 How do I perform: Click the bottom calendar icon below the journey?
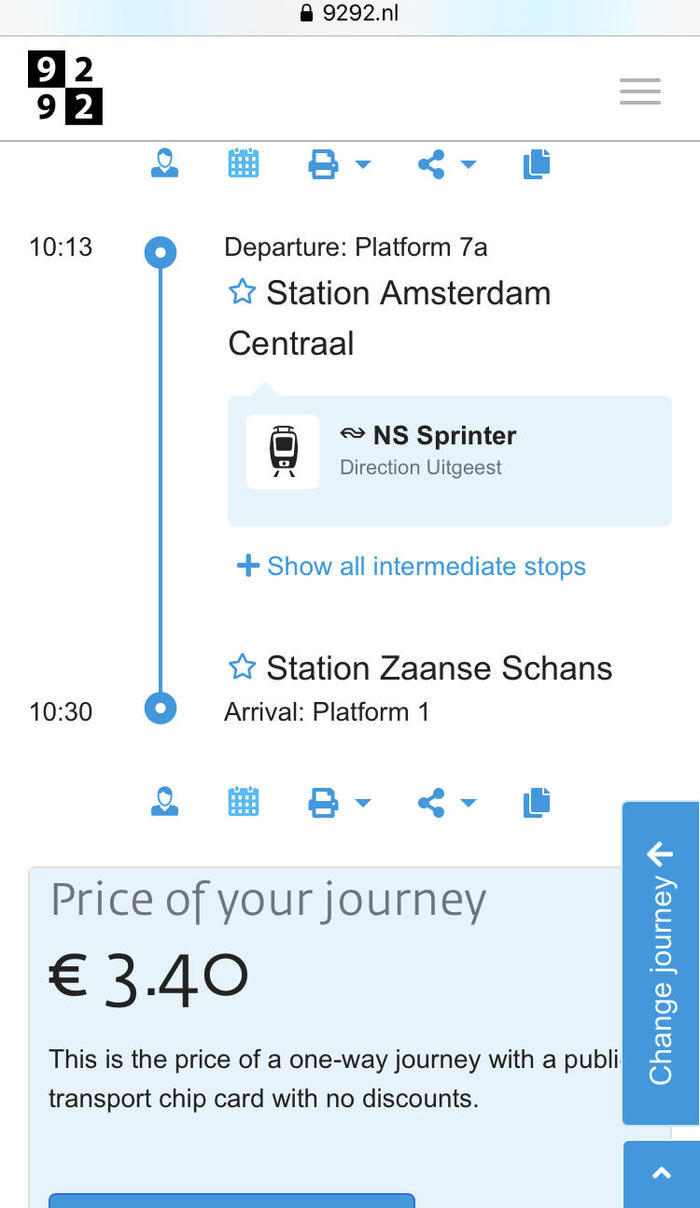pos(243,802)
